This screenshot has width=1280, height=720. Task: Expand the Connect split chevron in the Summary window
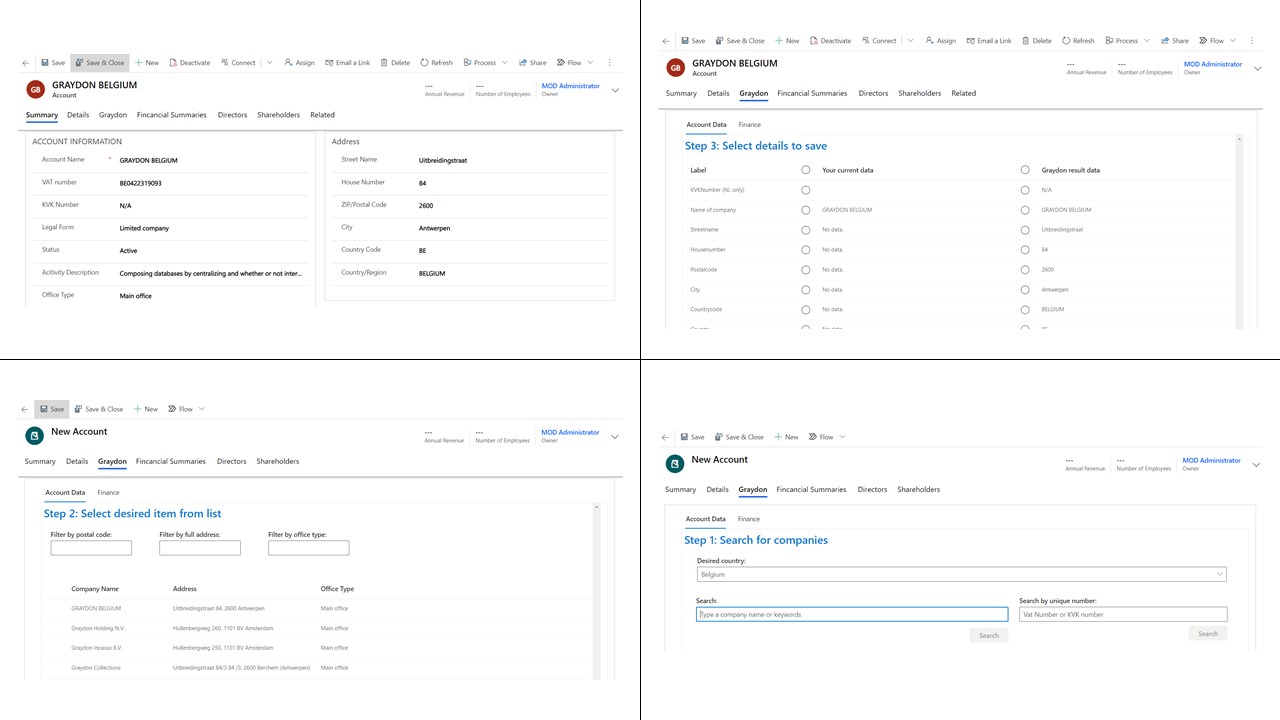[269, 63]
